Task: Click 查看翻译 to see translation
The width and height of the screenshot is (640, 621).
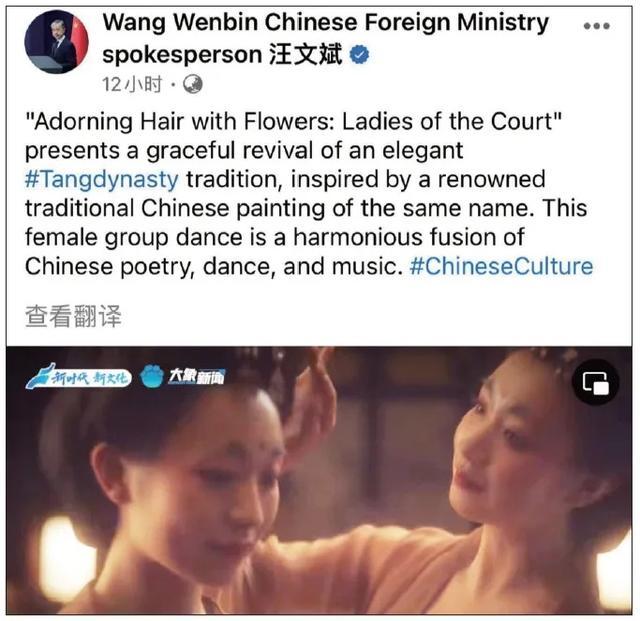Action: coord(73,316)
